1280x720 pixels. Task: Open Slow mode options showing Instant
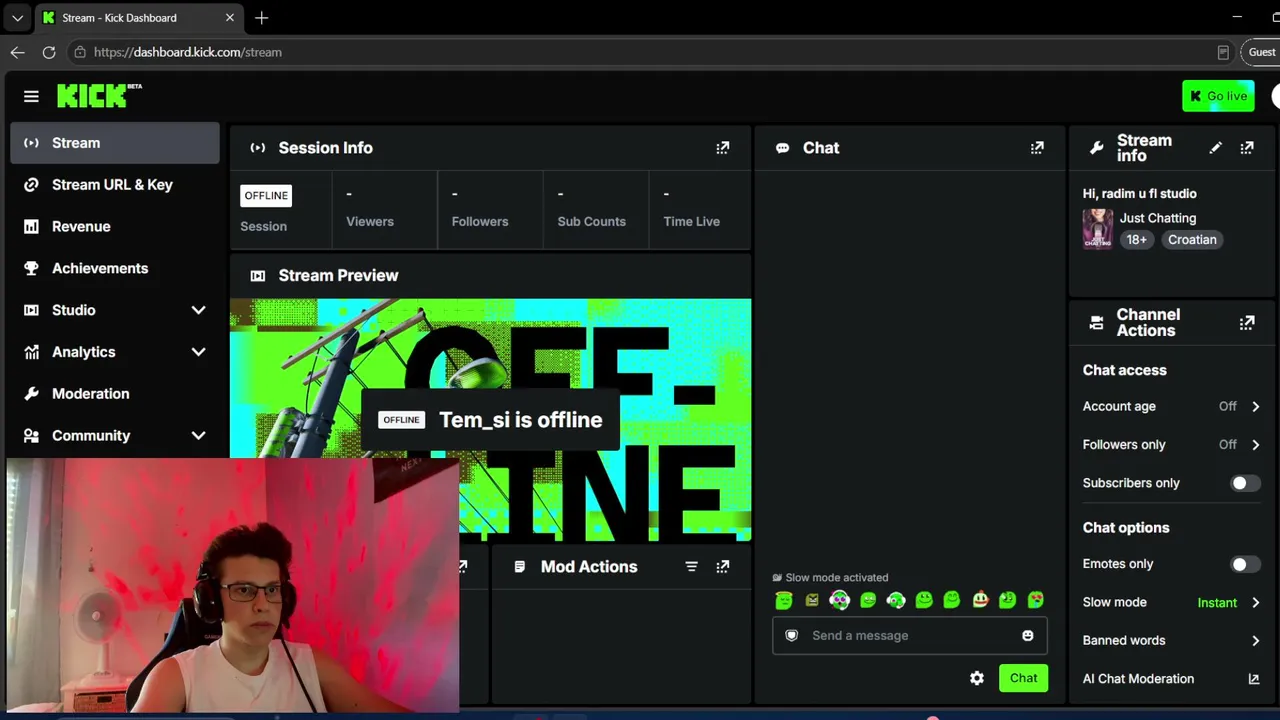tap(1171, 603)
